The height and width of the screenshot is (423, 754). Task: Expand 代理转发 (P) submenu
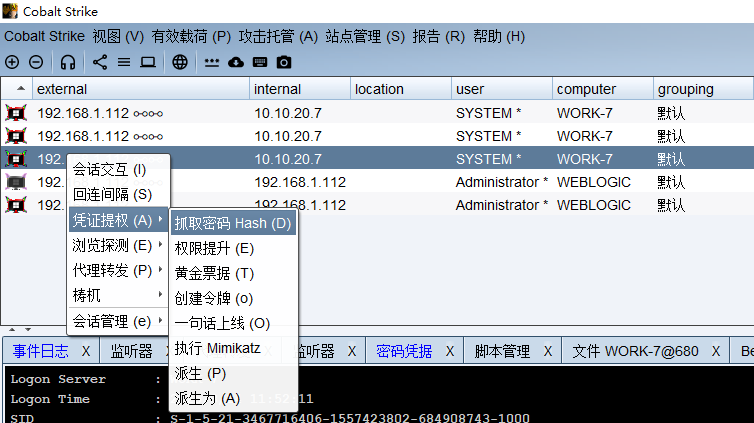(x=118, y=271)
